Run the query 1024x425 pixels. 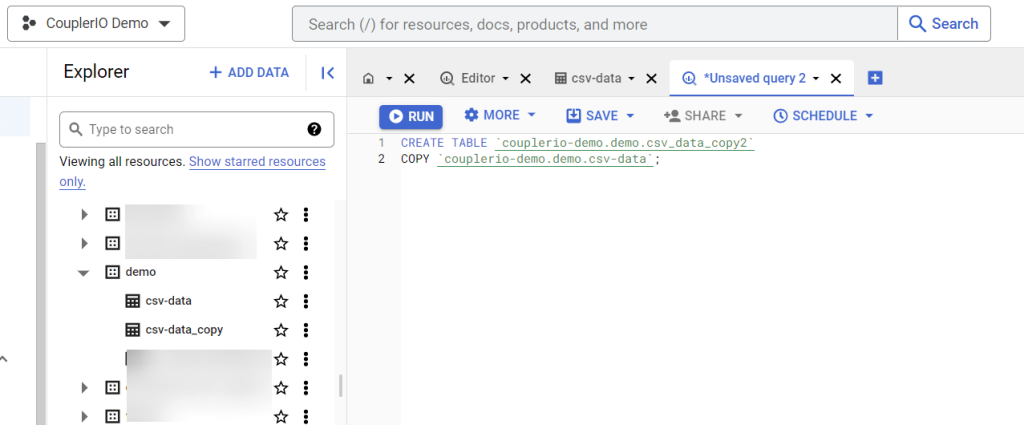[411, 116]
